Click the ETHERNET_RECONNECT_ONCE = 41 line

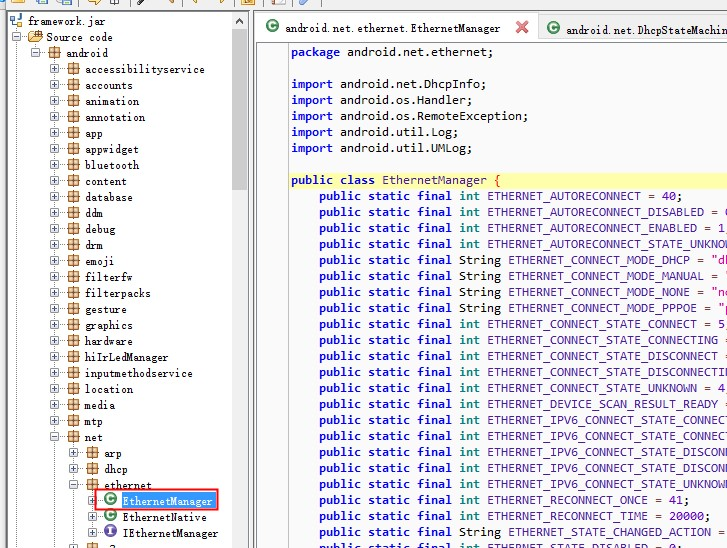[x=504, y=500]
